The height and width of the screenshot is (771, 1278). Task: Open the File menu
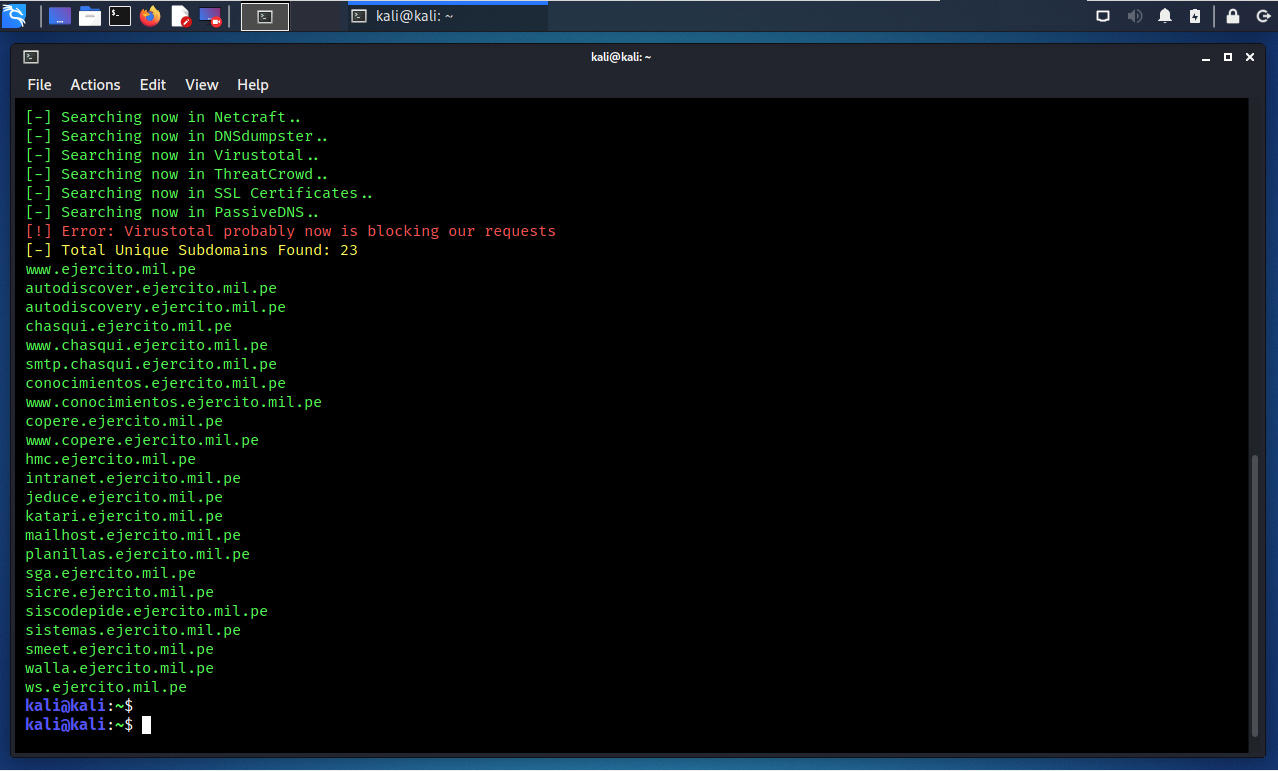coord(39,85)
